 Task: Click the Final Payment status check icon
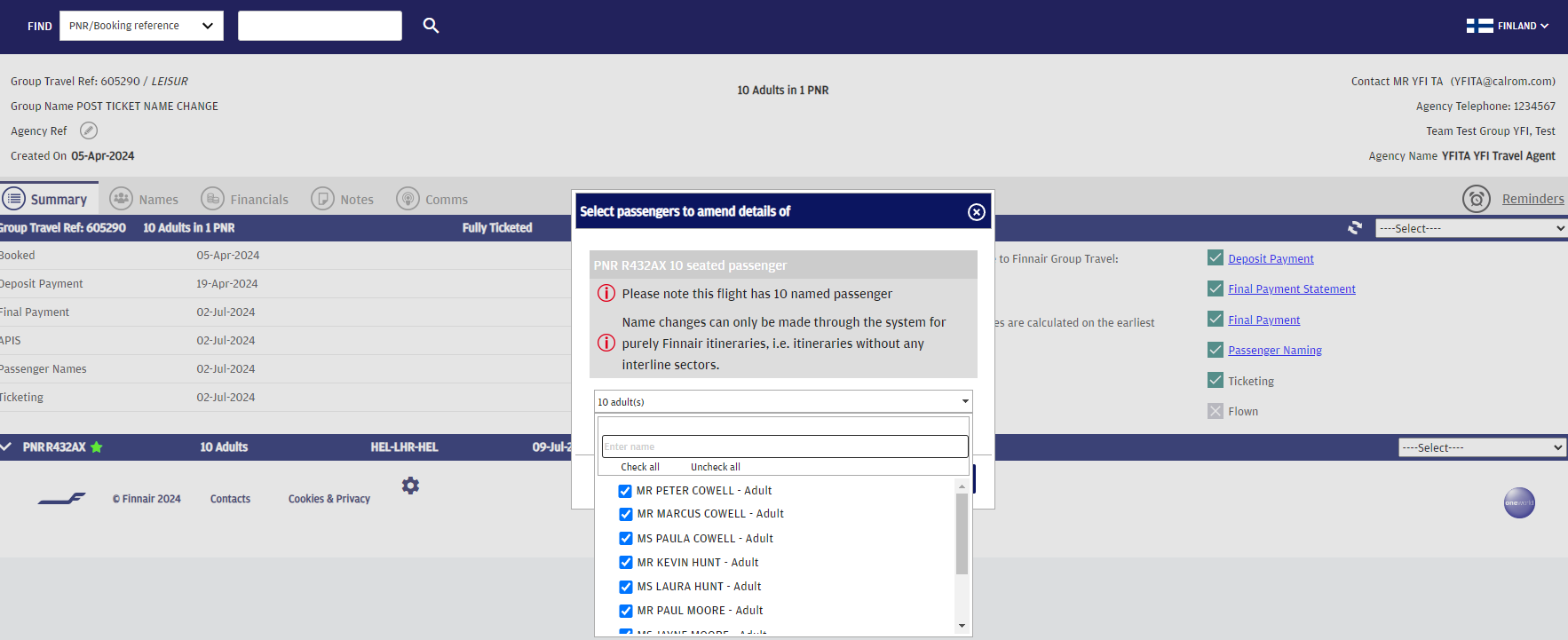(1216, 319)
